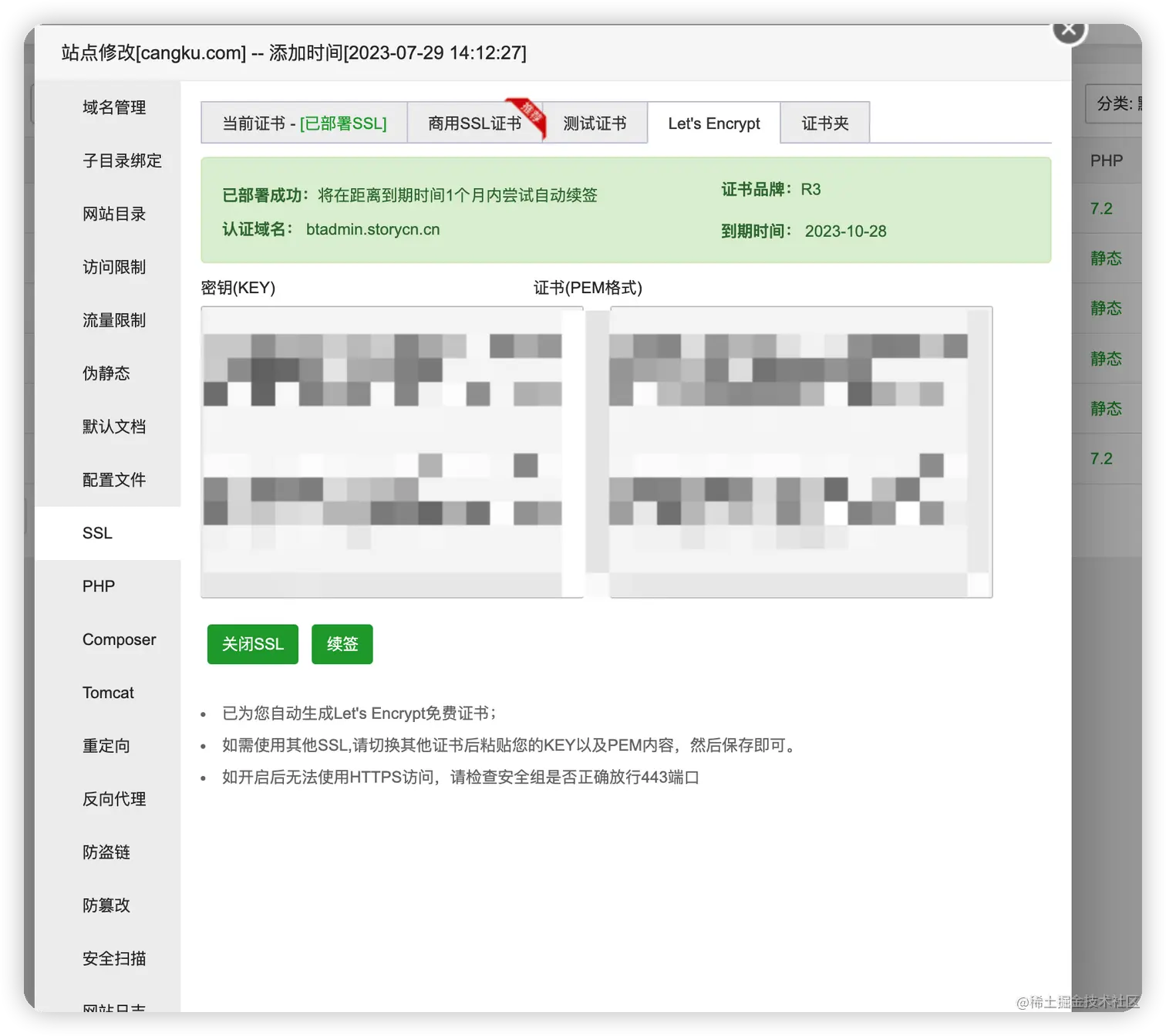Open the 测试证书 tab
The width and height of the screenshot is (1166, 1036).
click(x=595, y=123)
